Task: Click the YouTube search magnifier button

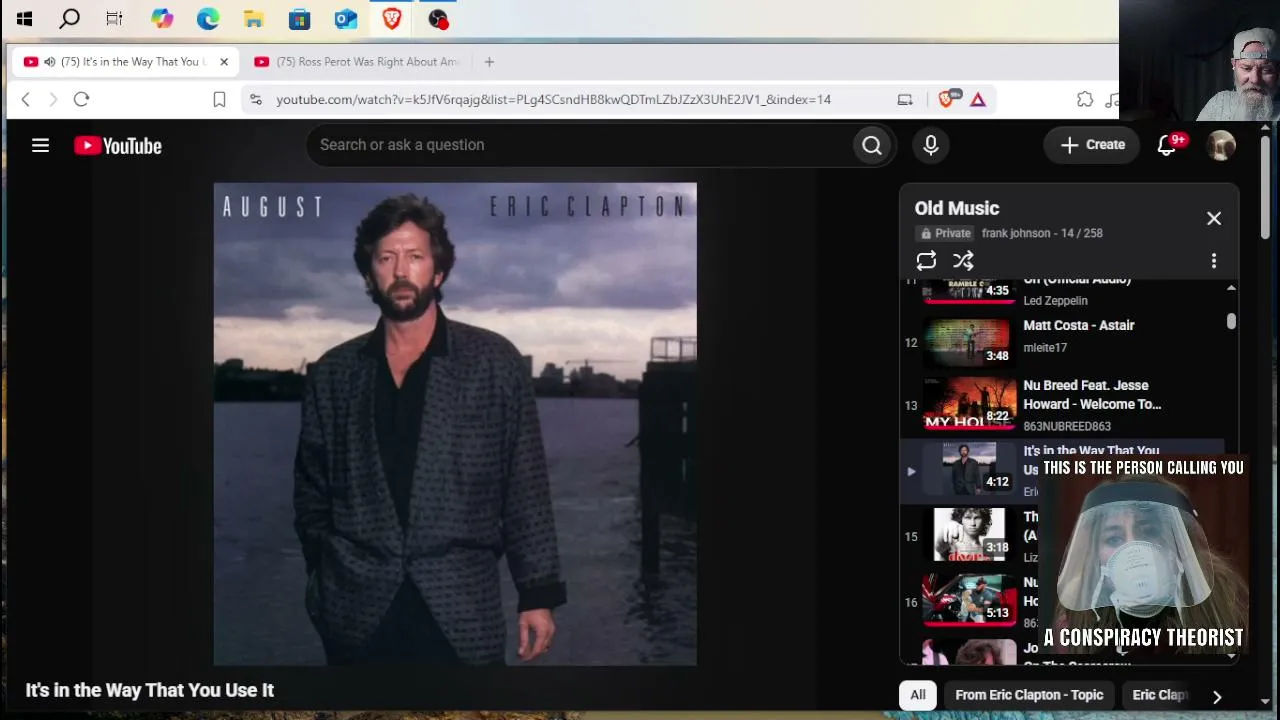Action: [872, 145]
